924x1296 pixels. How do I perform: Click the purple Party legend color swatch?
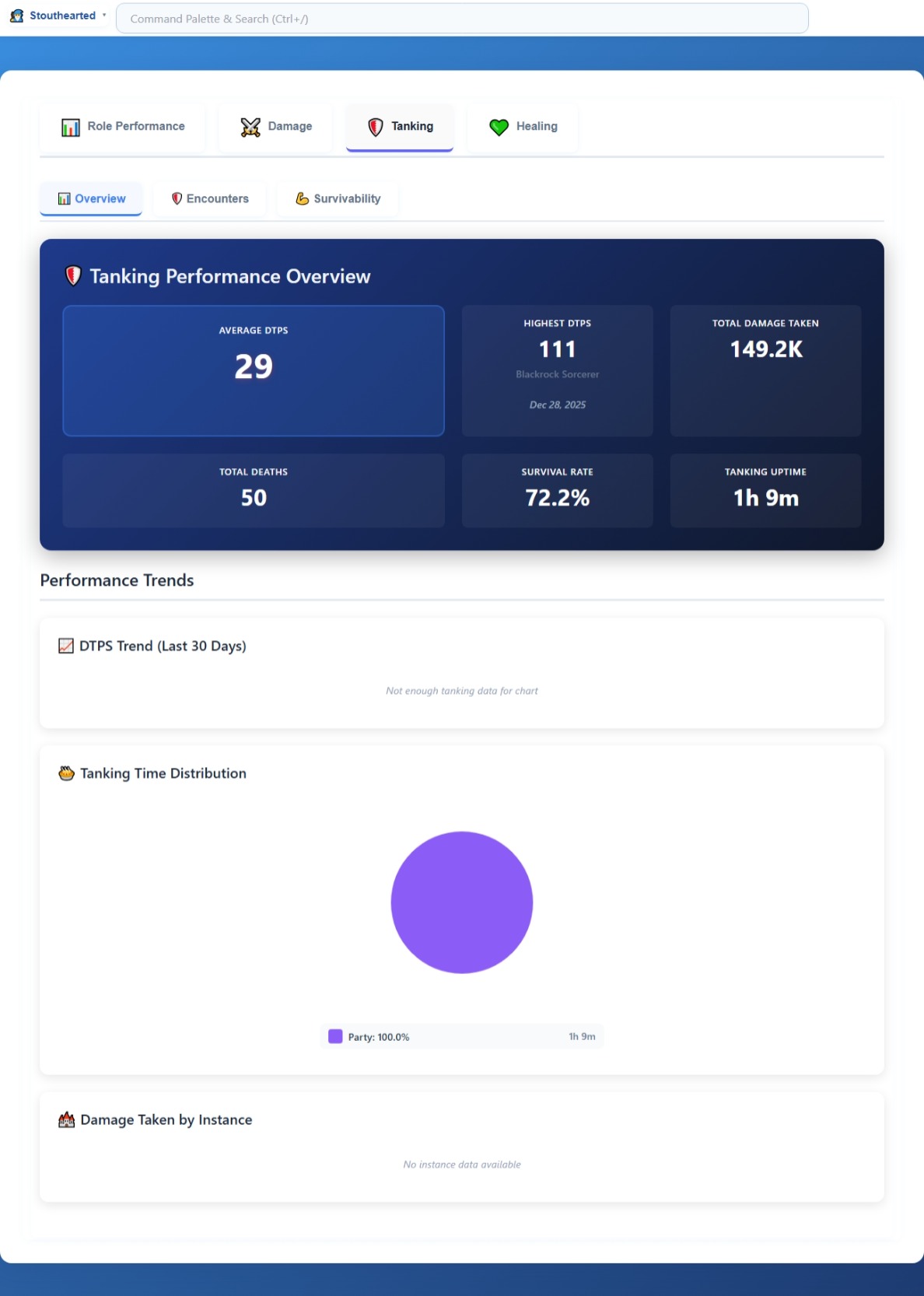[x=335, y=1036]
